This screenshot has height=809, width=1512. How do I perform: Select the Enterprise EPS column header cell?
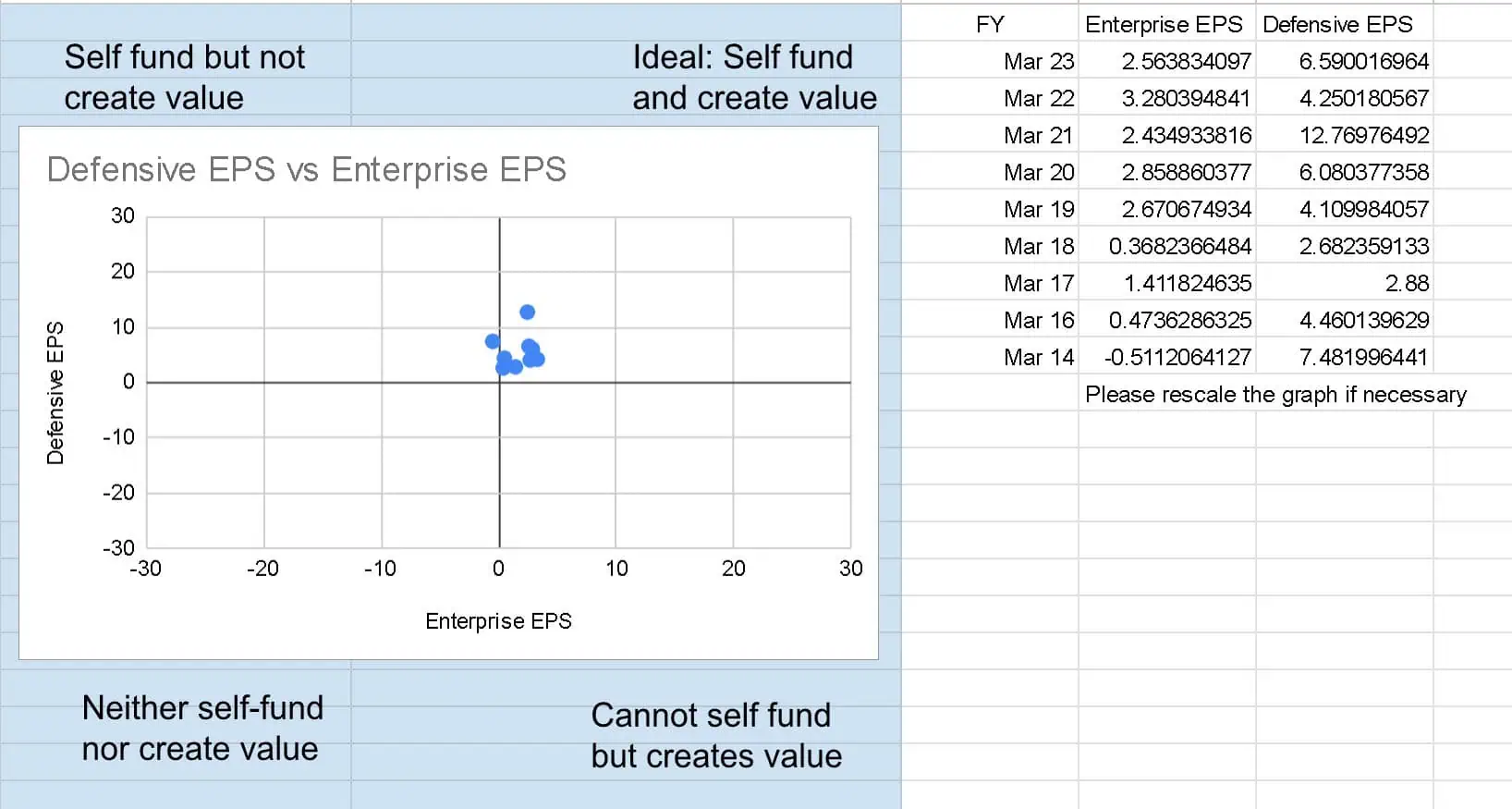[1166, 24]
